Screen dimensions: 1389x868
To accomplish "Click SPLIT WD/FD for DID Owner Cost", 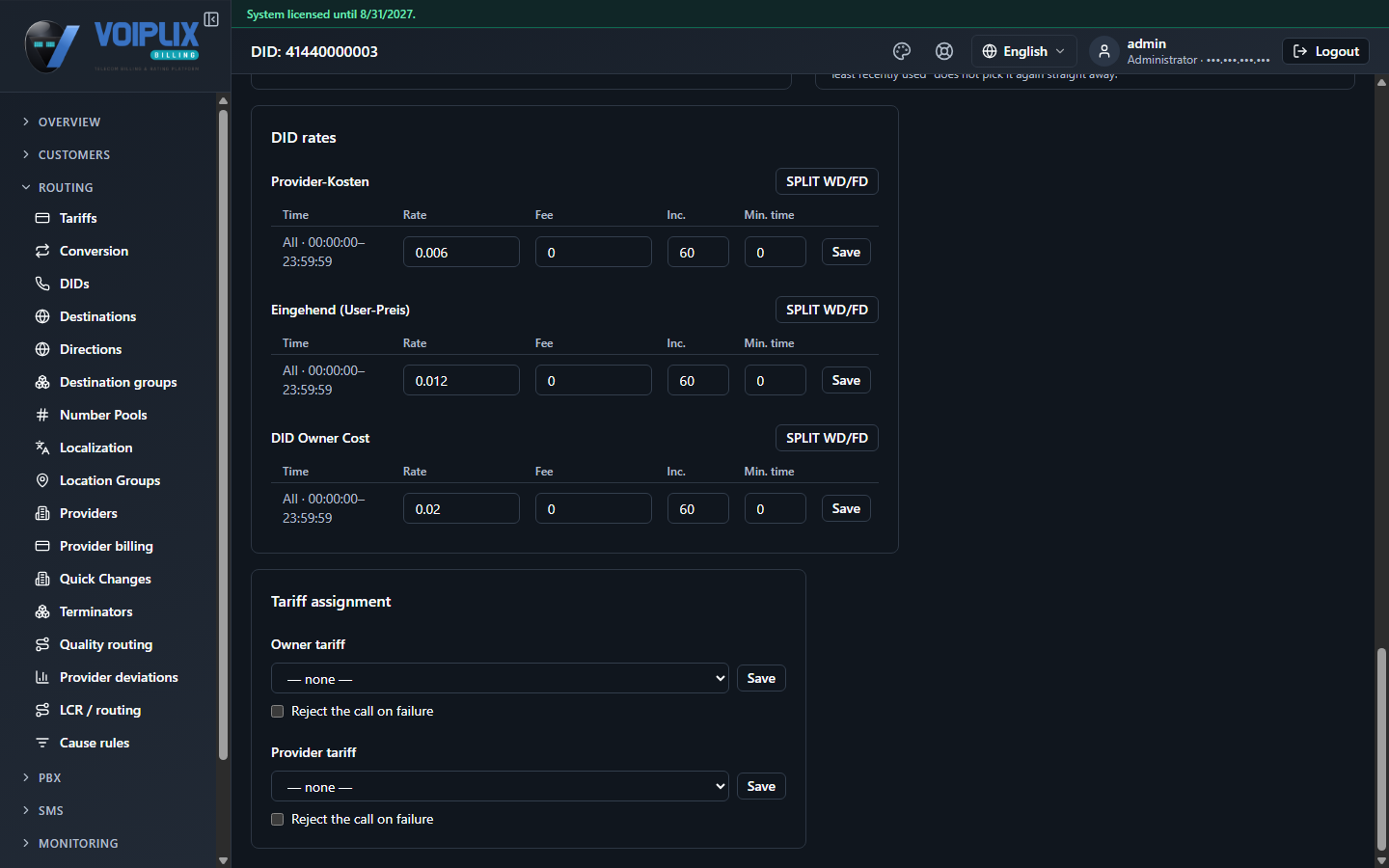I will point(827,438).
